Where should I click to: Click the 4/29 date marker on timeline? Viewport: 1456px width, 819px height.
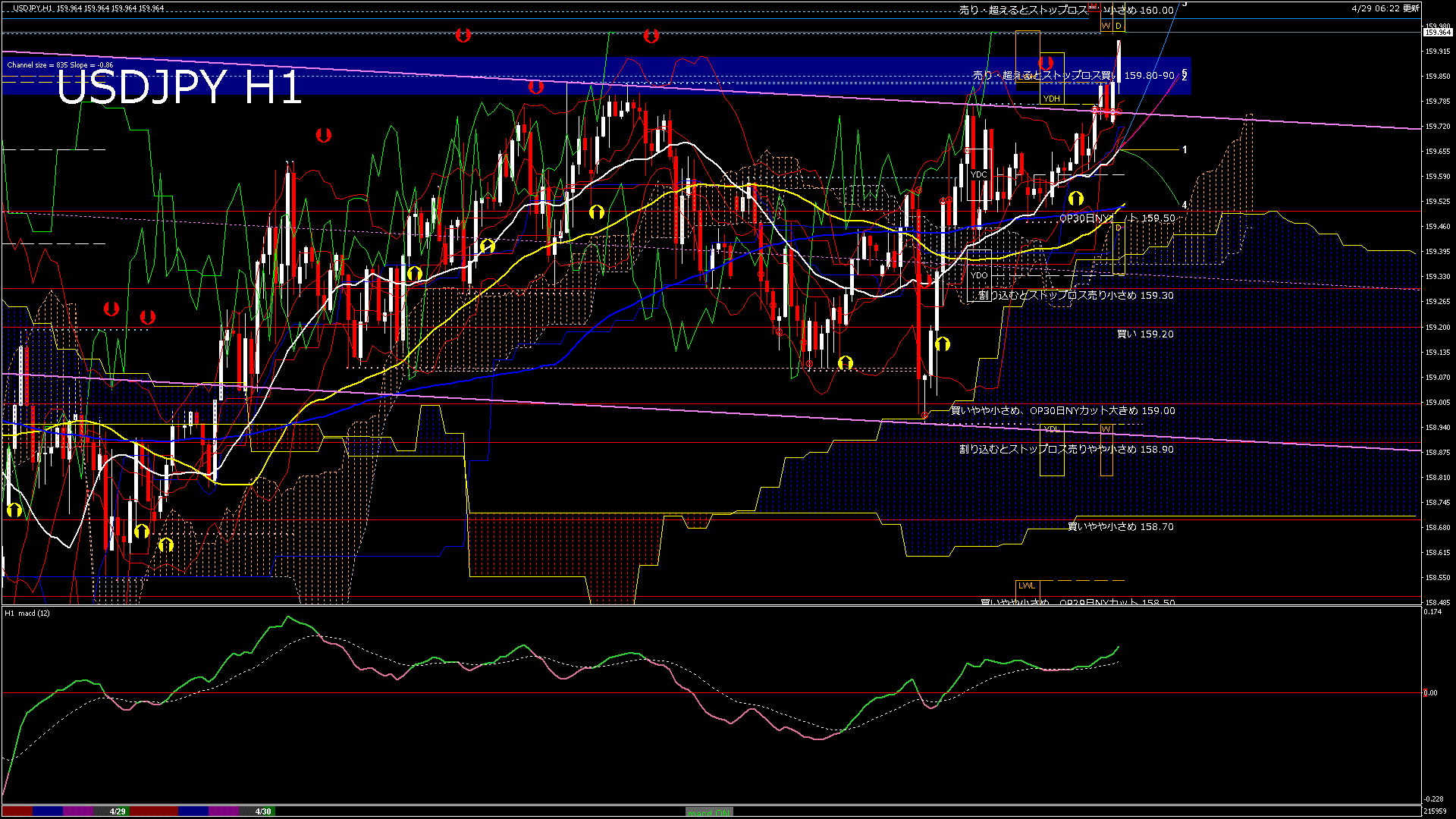[x=118, y=811]
